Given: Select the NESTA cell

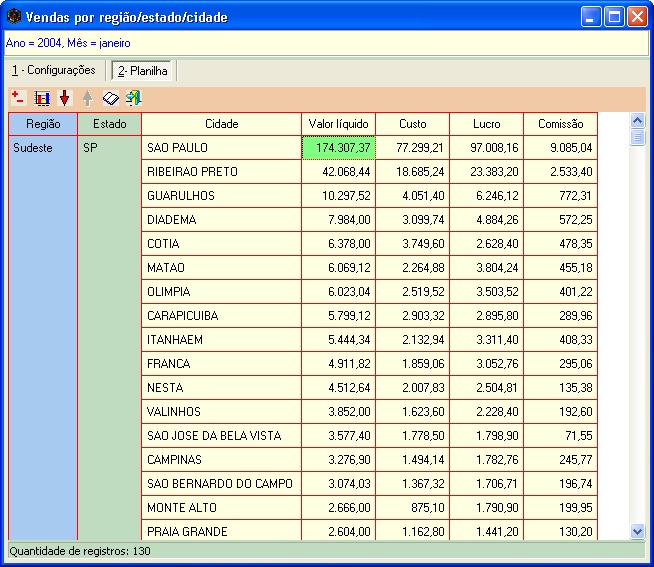Looking at the screenshot, I should (221, 388).
